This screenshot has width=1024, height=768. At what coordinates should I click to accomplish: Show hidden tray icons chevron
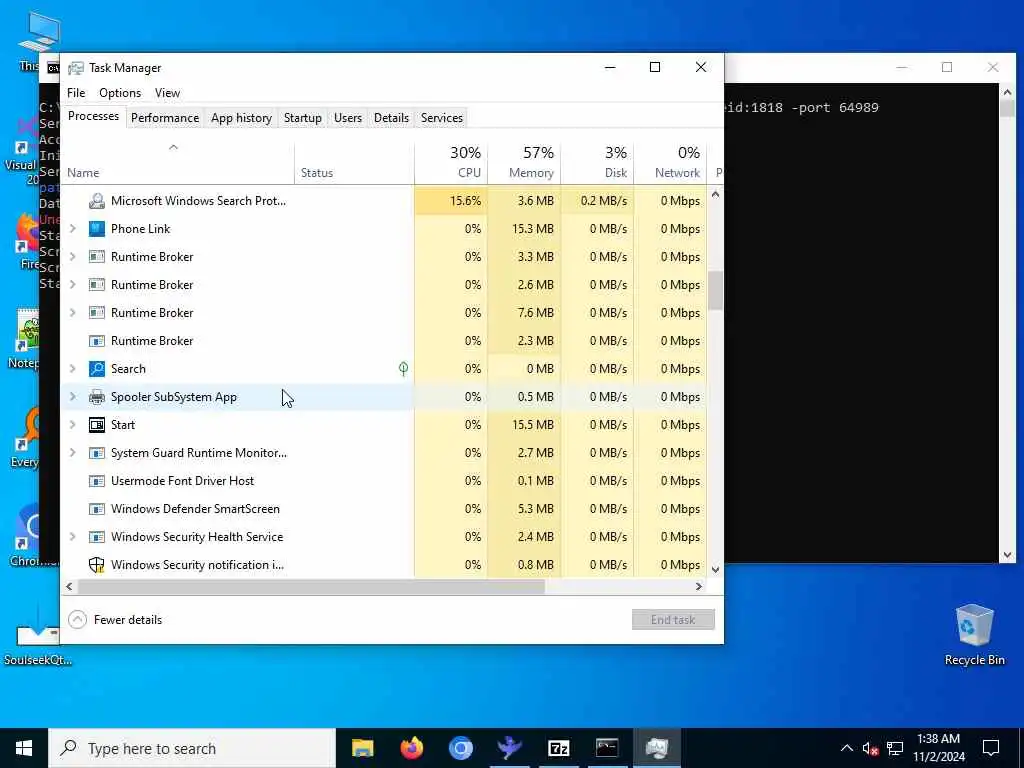pyautogui.click(x=846, y=748)
